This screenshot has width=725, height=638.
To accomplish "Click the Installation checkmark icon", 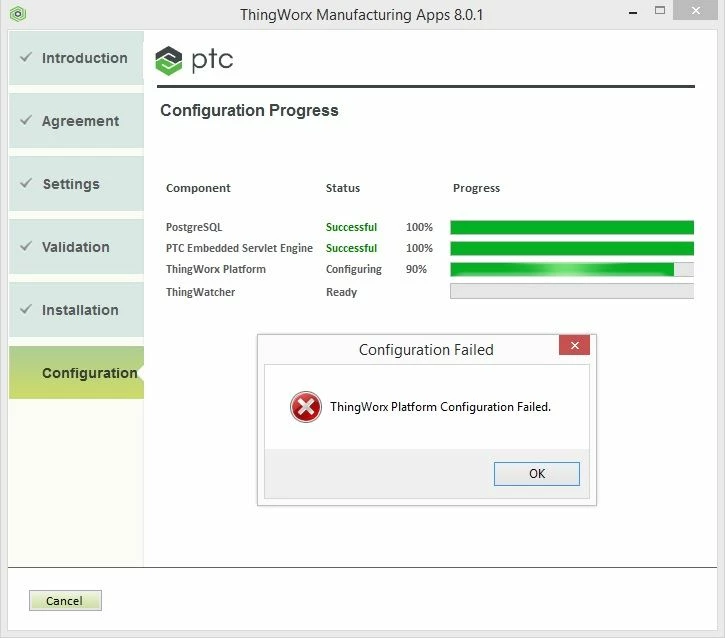I will (x=26, y=309).
